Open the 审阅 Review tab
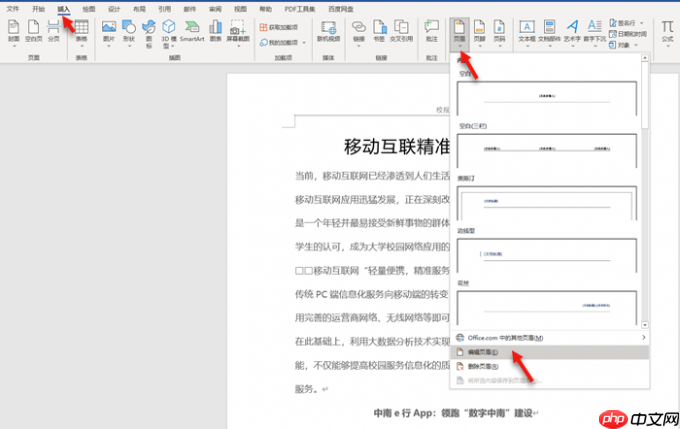This screenshot has height=429, width=680. 215,9
